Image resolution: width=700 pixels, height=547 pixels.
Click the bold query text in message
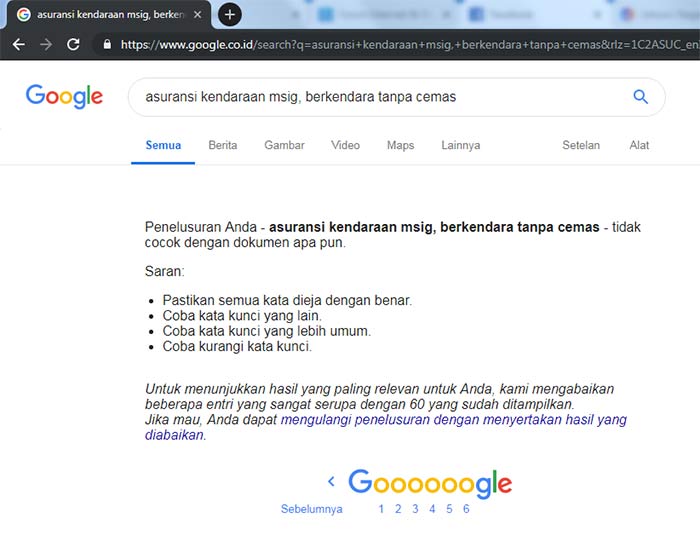434,227
